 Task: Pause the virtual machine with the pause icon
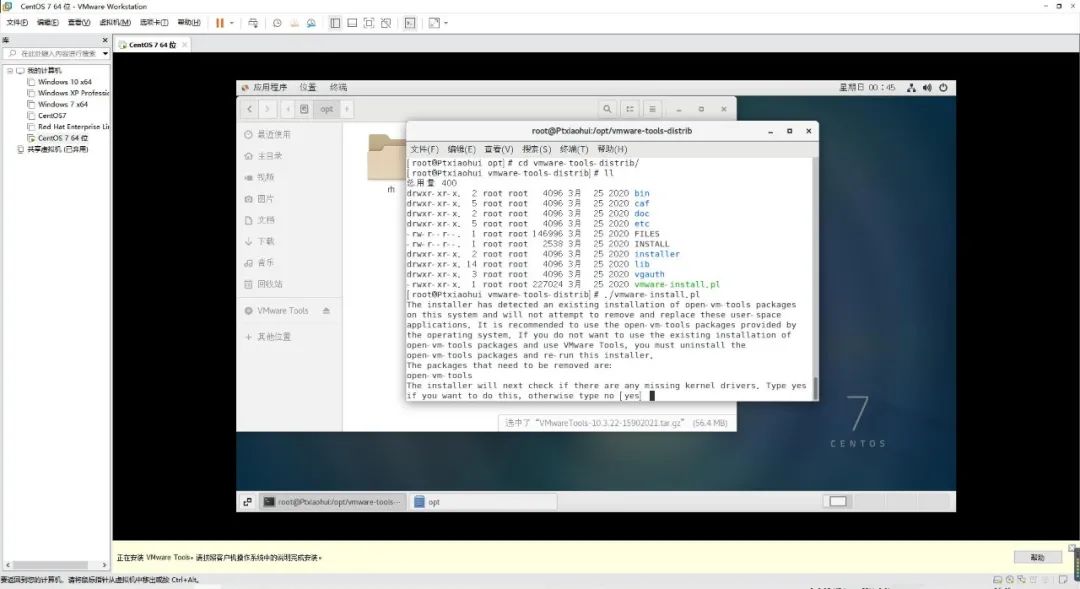tap(220, 23)
